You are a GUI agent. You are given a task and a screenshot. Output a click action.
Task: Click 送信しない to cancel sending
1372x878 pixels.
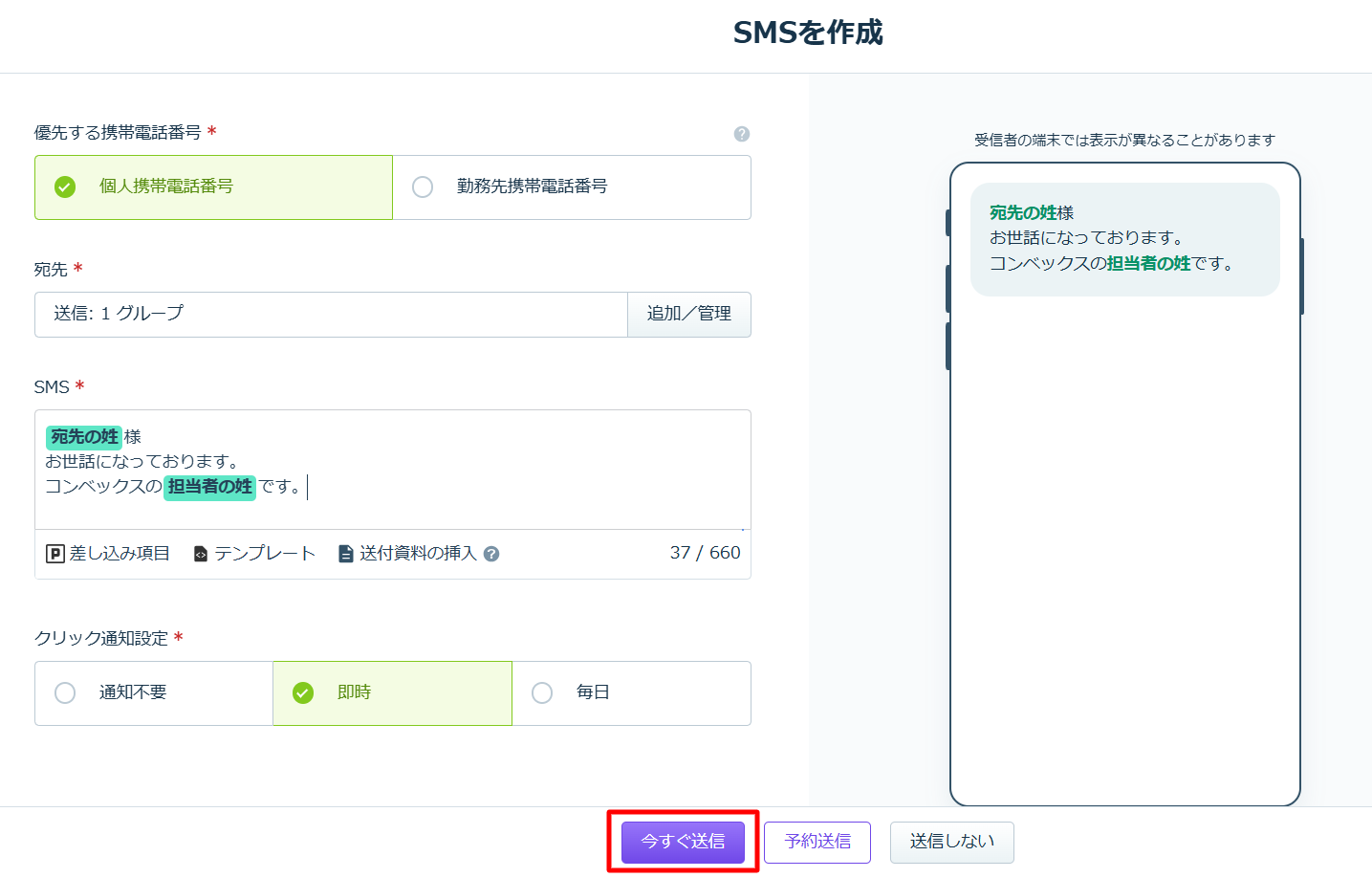(952, 842)
